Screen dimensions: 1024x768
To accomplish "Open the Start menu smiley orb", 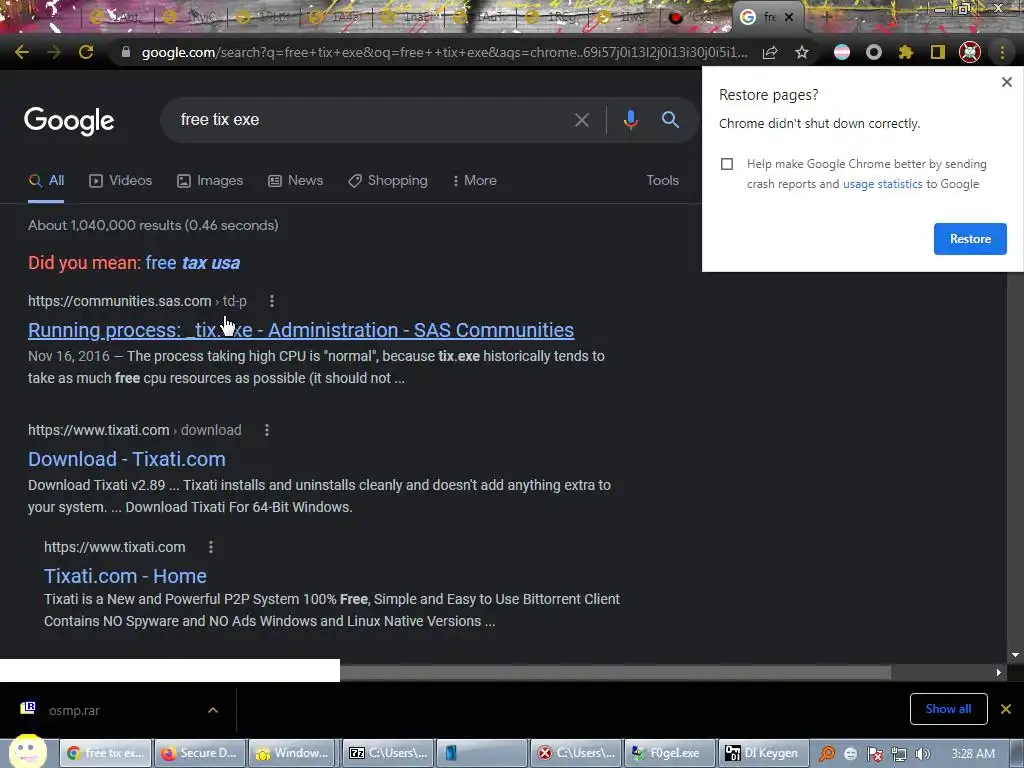I will (27, 752).
